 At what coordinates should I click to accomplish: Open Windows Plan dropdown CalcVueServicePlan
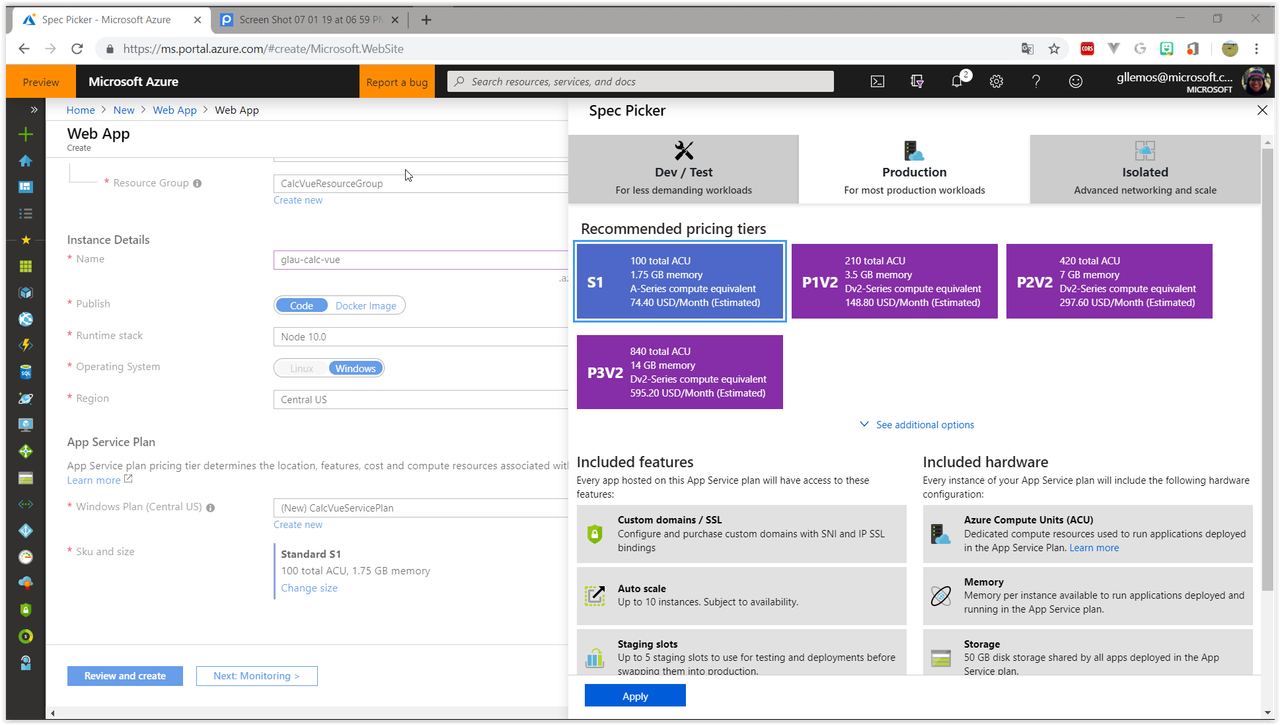421,508
